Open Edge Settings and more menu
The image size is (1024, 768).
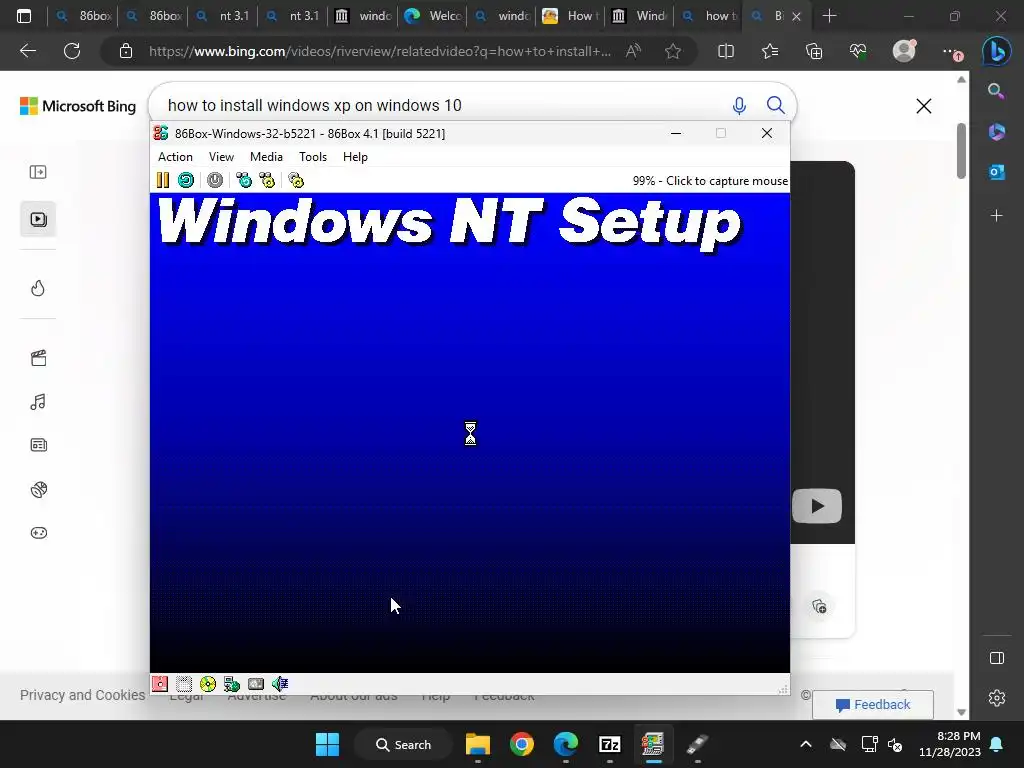952,51
